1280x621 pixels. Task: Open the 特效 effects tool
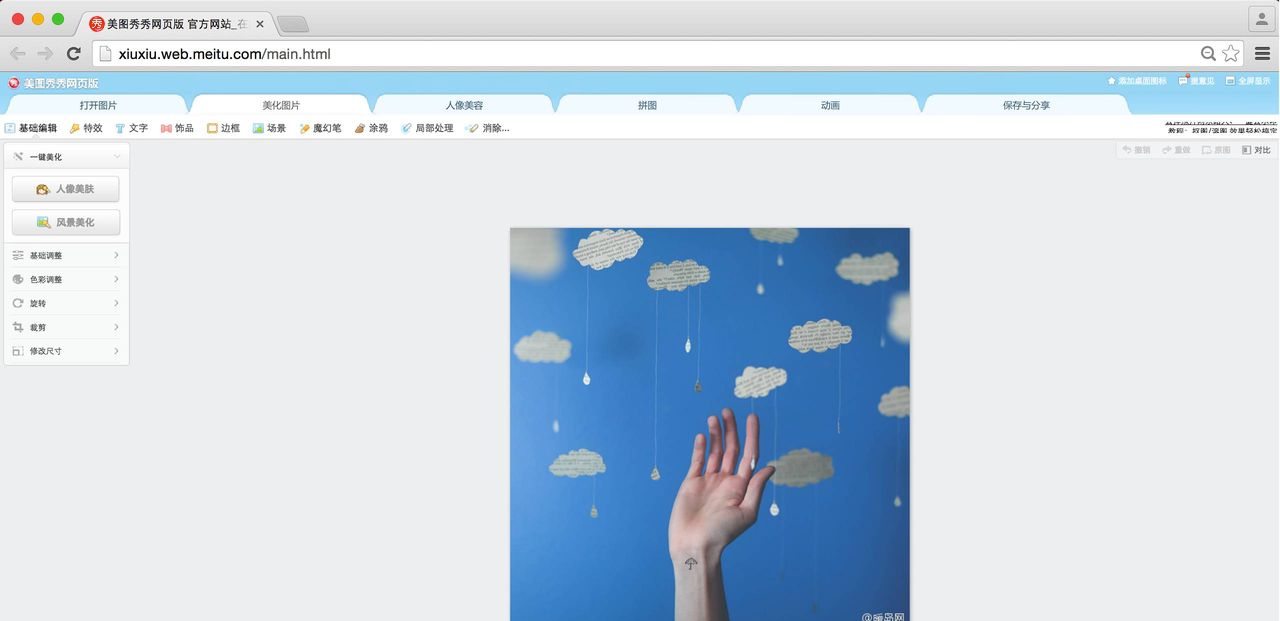(86, 128)
